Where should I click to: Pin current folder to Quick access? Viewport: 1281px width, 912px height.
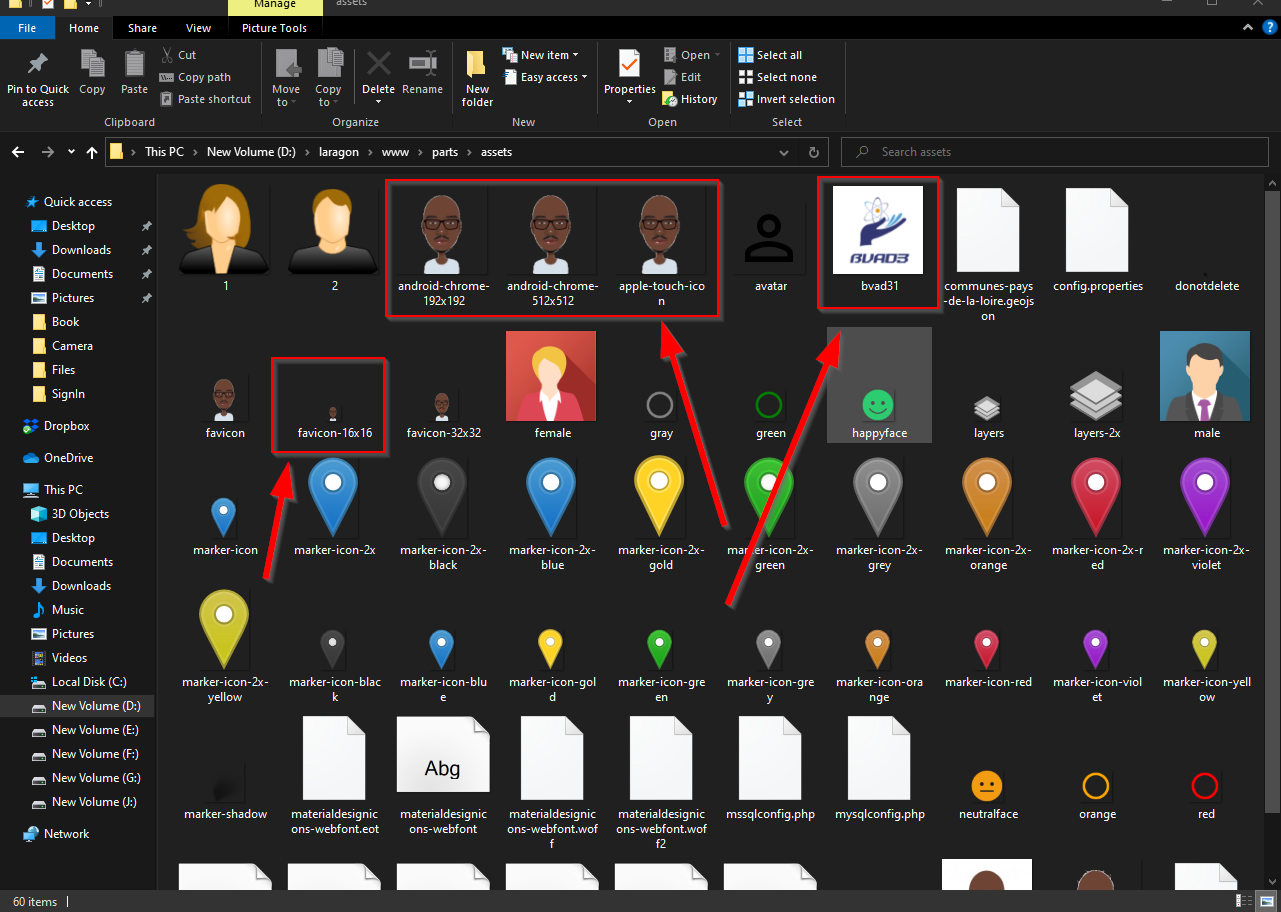[x=38, y=79]
